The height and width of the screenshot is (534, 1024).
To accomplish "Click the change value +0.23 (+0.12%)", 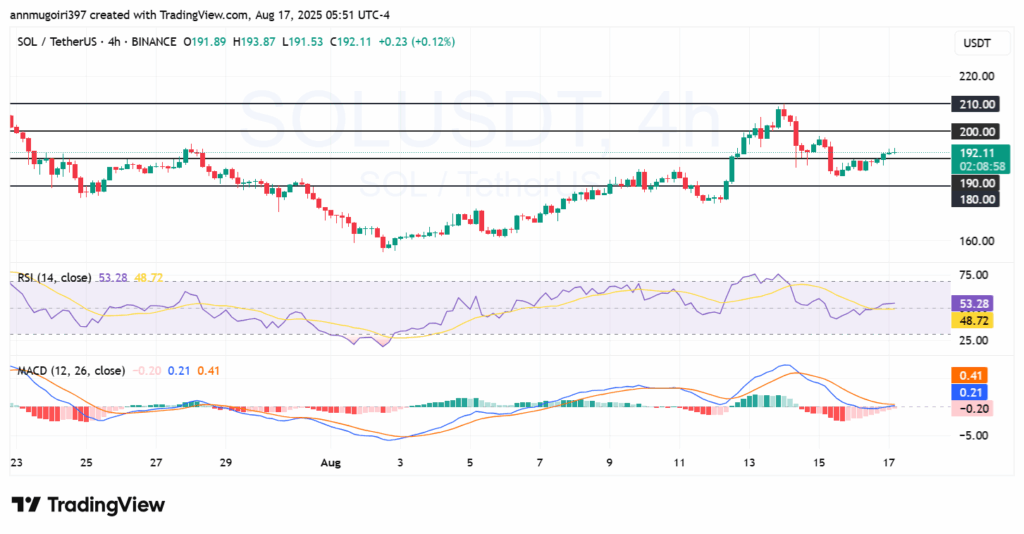I will click(417, 42).
